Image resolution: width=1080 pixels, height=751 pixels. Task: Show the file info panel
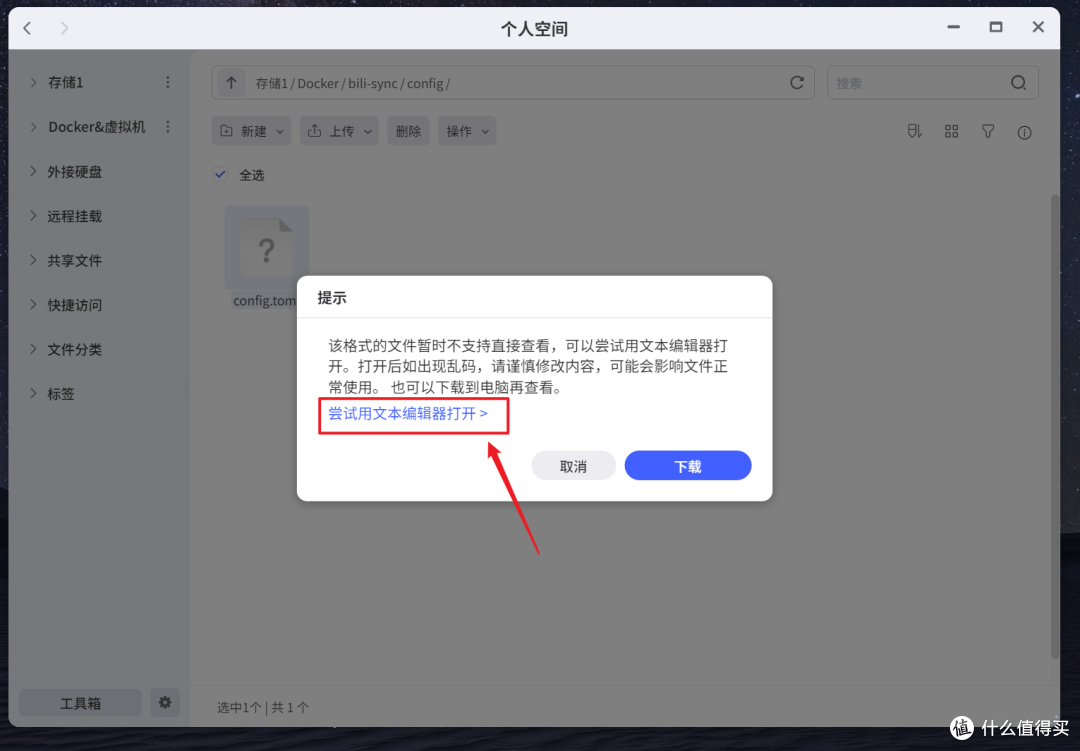pyautogui.click(x=1024, y=132)
